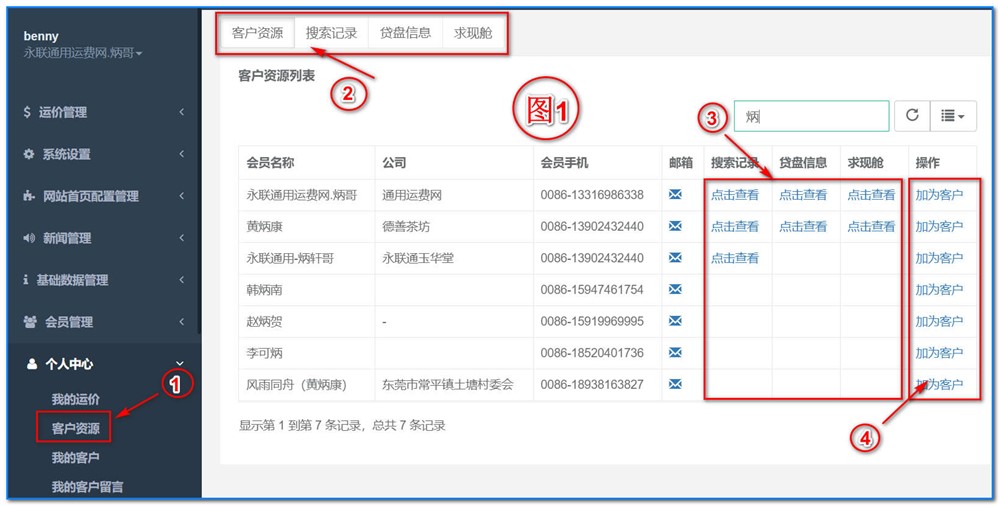Open user dropdown 永联通用运费网.炳哥

coord(83,53)
